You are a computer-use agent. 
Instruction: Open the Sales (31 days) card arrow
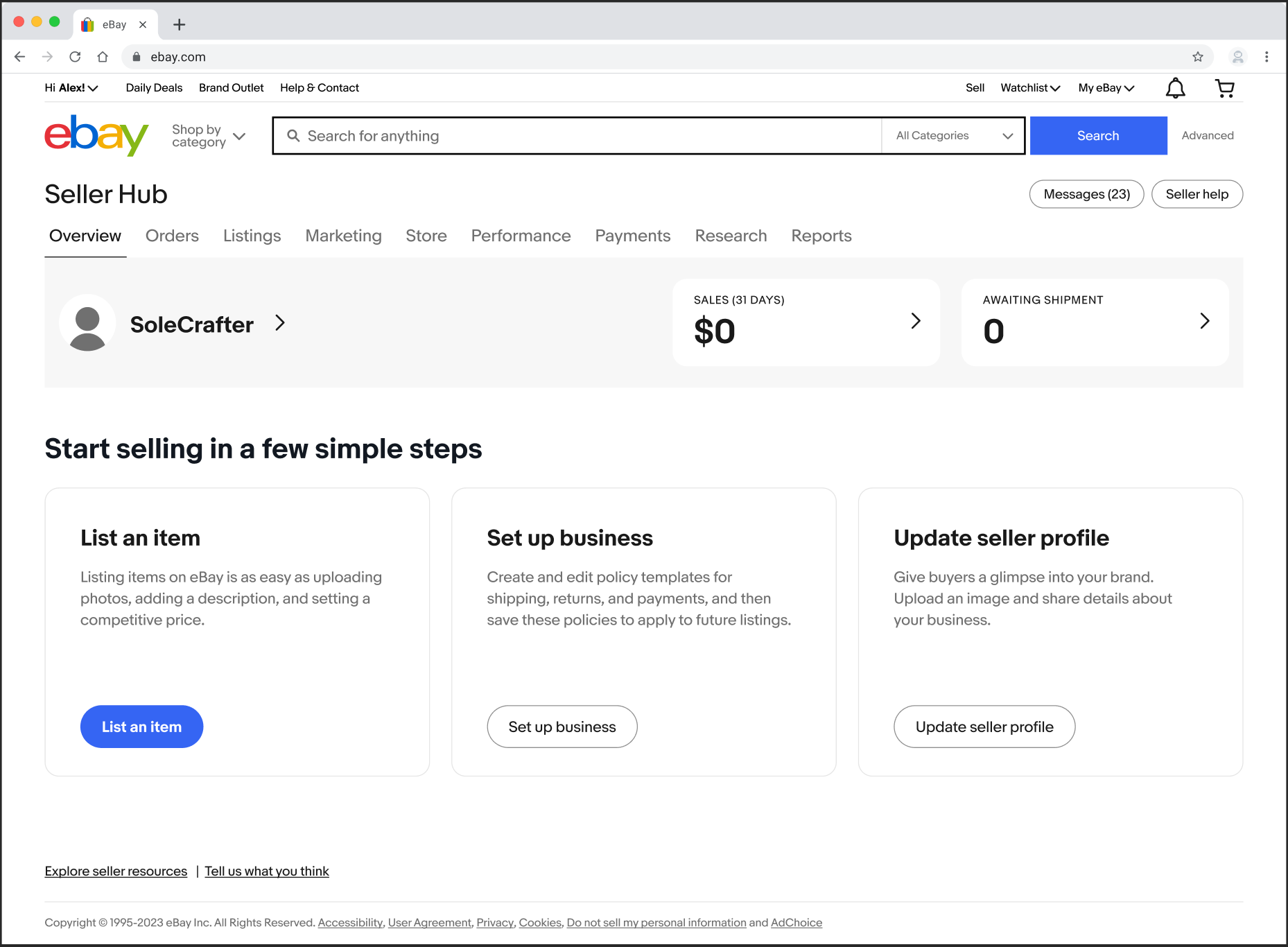click(916, 320)
